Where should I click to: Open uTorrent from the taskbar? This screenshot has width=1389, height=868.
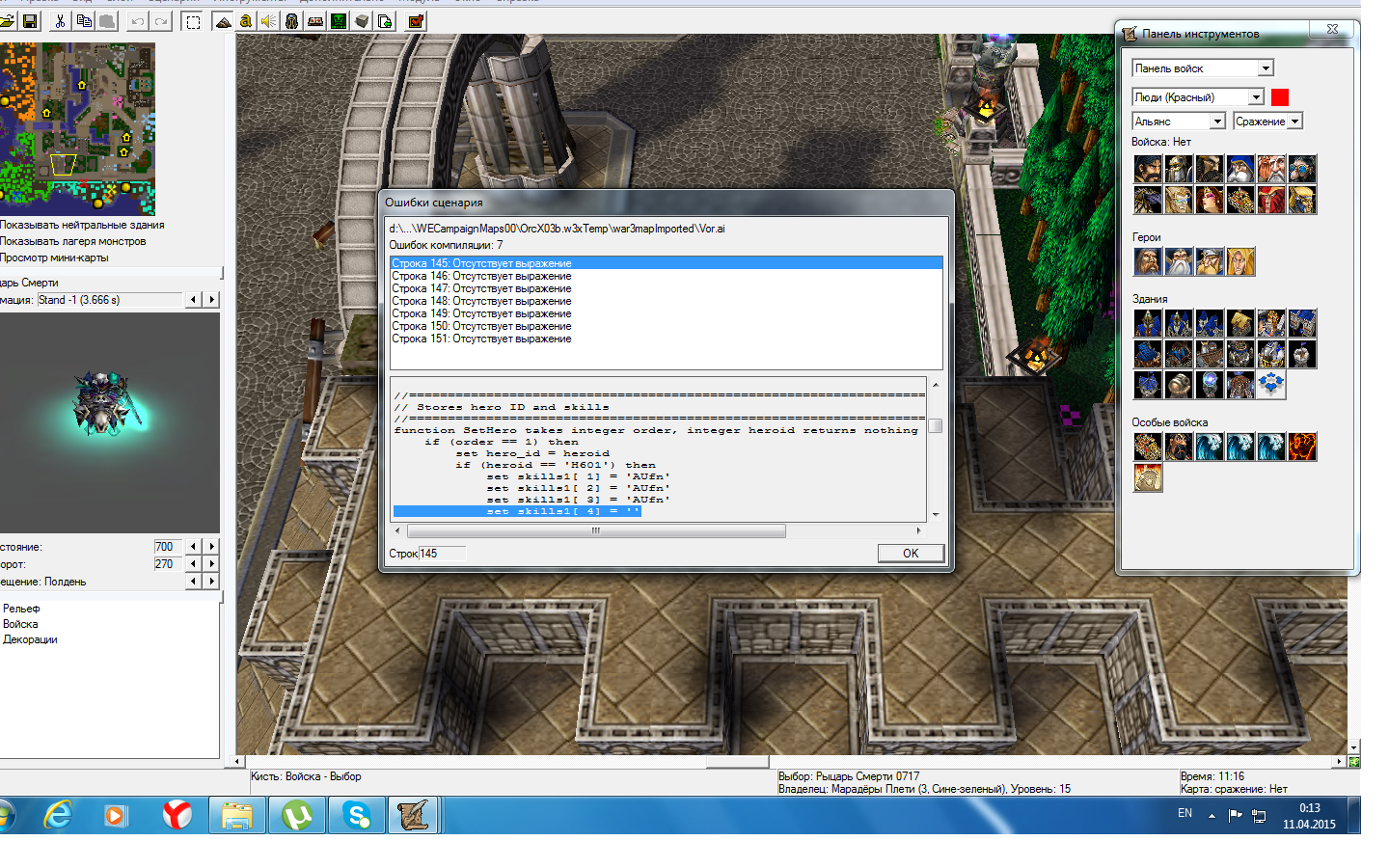coord(297,816)
